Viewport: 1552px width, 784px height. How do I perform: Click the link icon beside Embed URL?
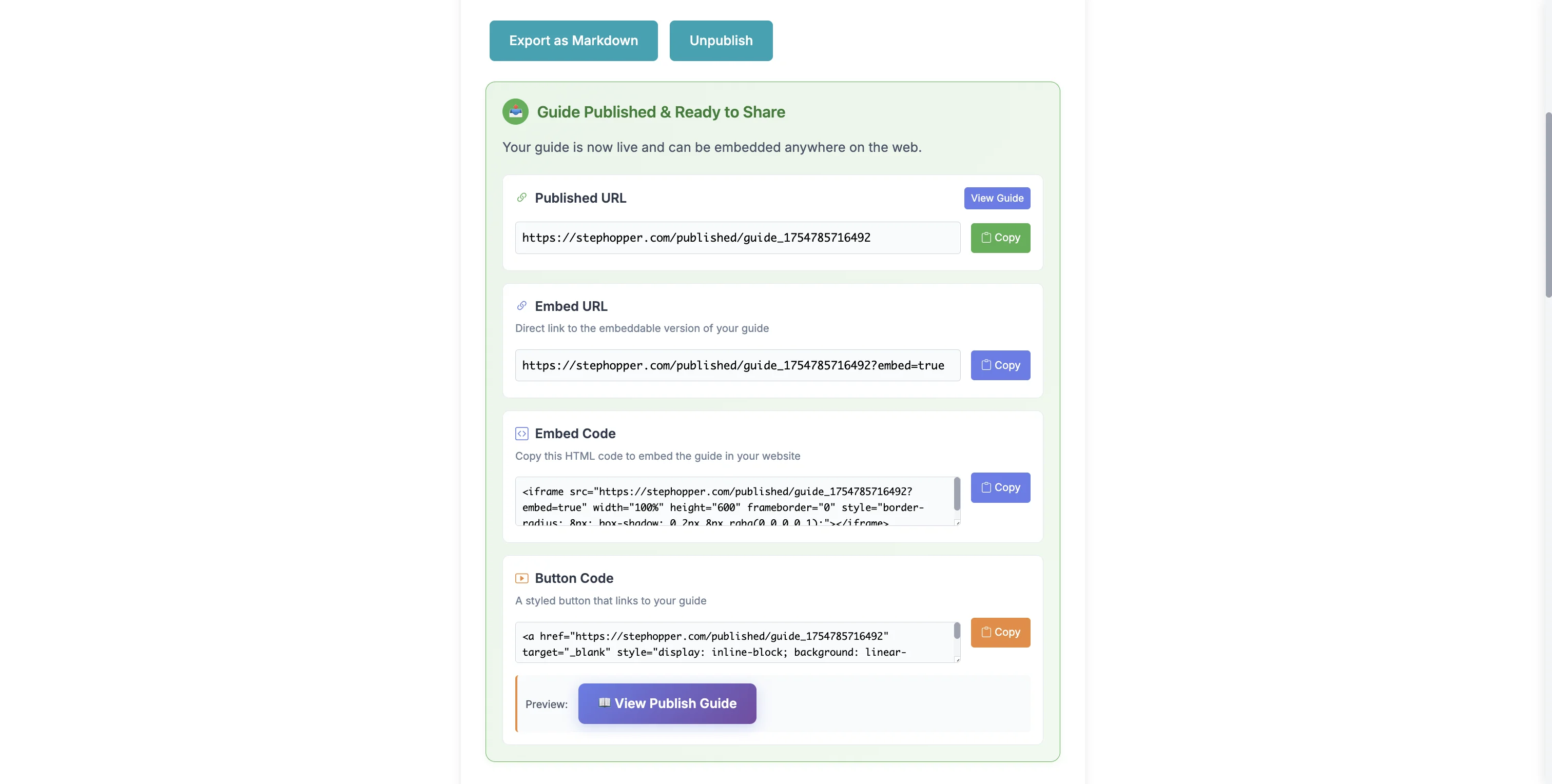pyautogui.click(x=522, y=305)
